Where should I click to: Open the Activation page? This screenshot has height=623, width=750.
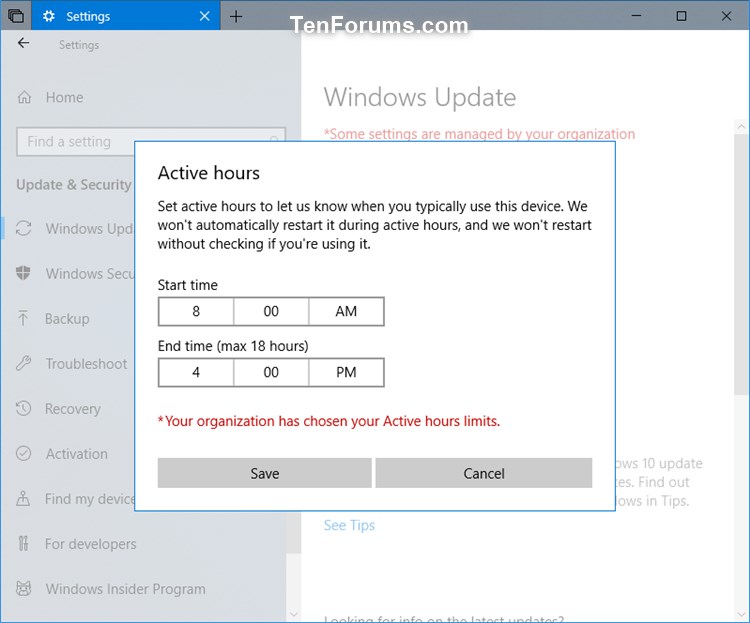[77, 454]
